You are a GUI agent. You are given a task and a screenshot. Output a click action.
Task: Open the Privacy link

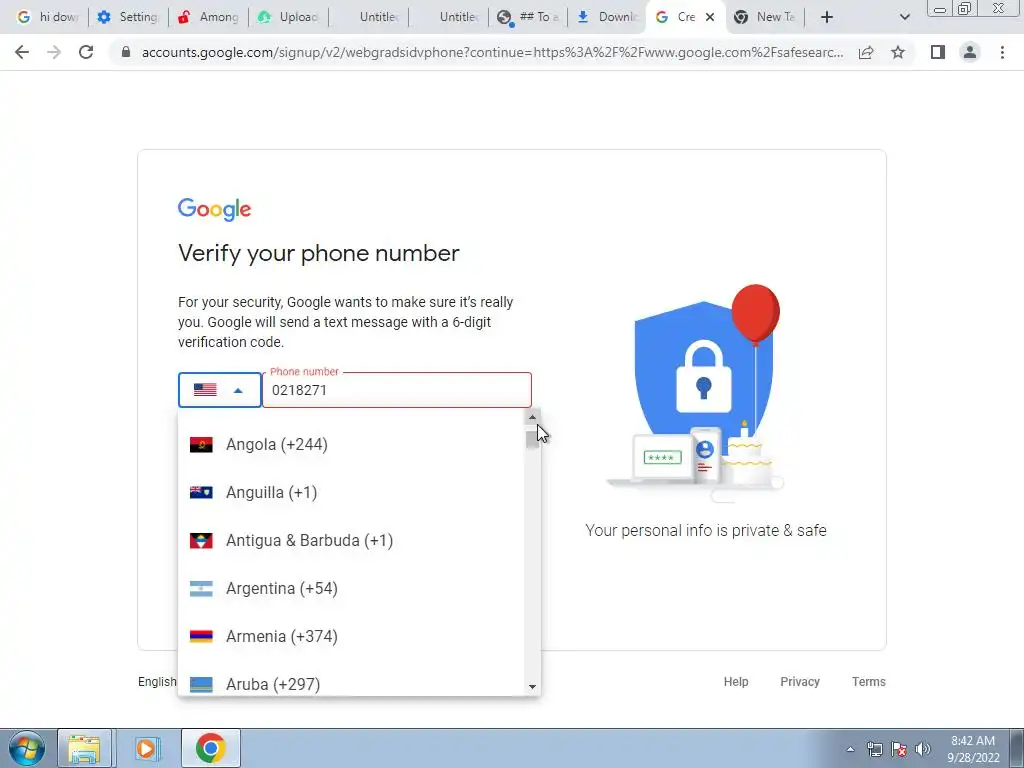pos(799,682)
